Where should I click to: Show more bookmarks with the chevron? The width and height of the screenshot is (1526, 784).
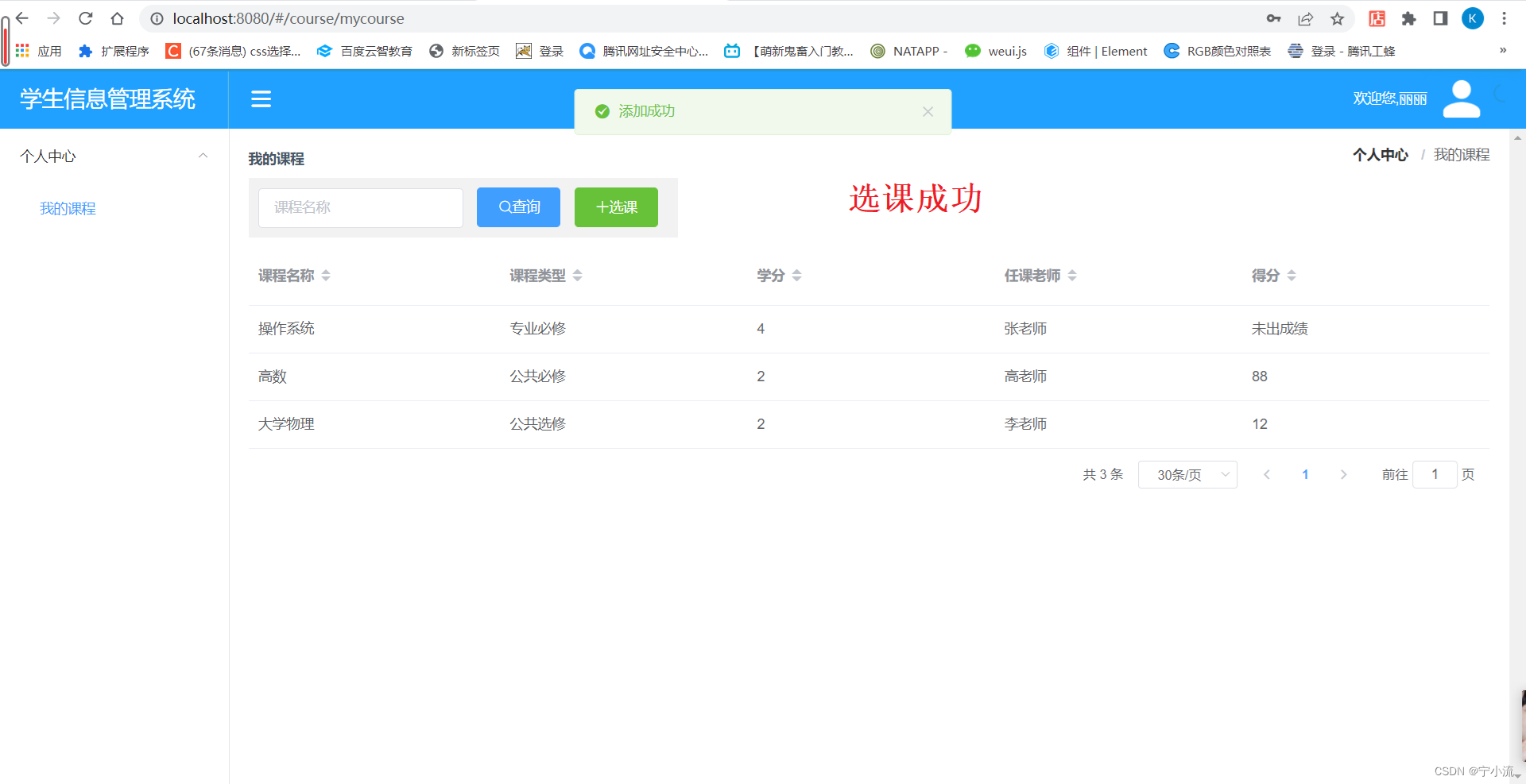[x=1503, y=50]
